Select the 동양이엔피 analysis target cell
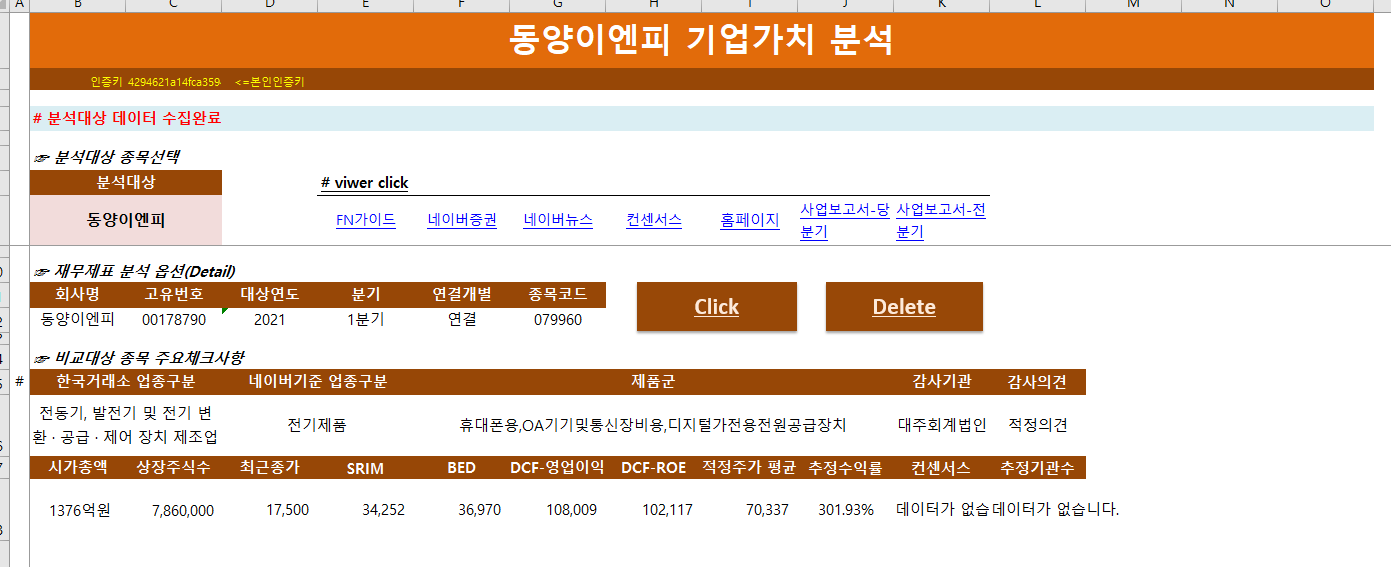1391x567 pixels. (126, 219)
